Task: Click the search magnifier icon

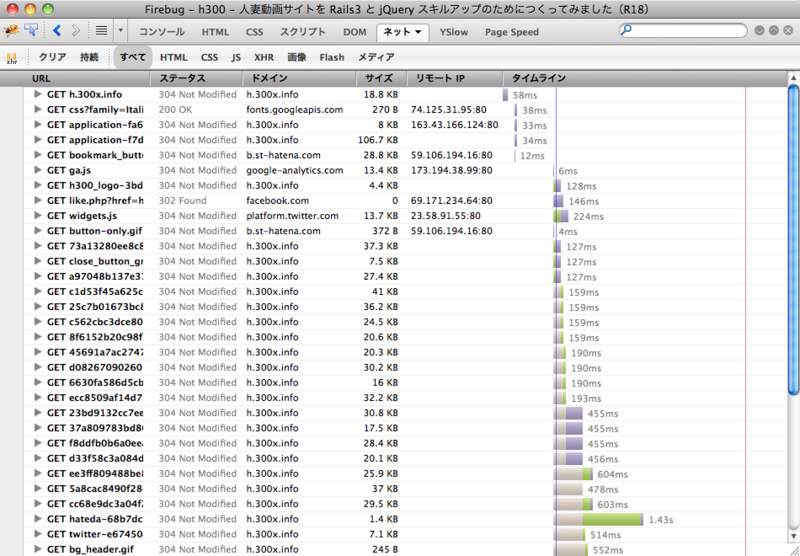Action: point(627,30)
